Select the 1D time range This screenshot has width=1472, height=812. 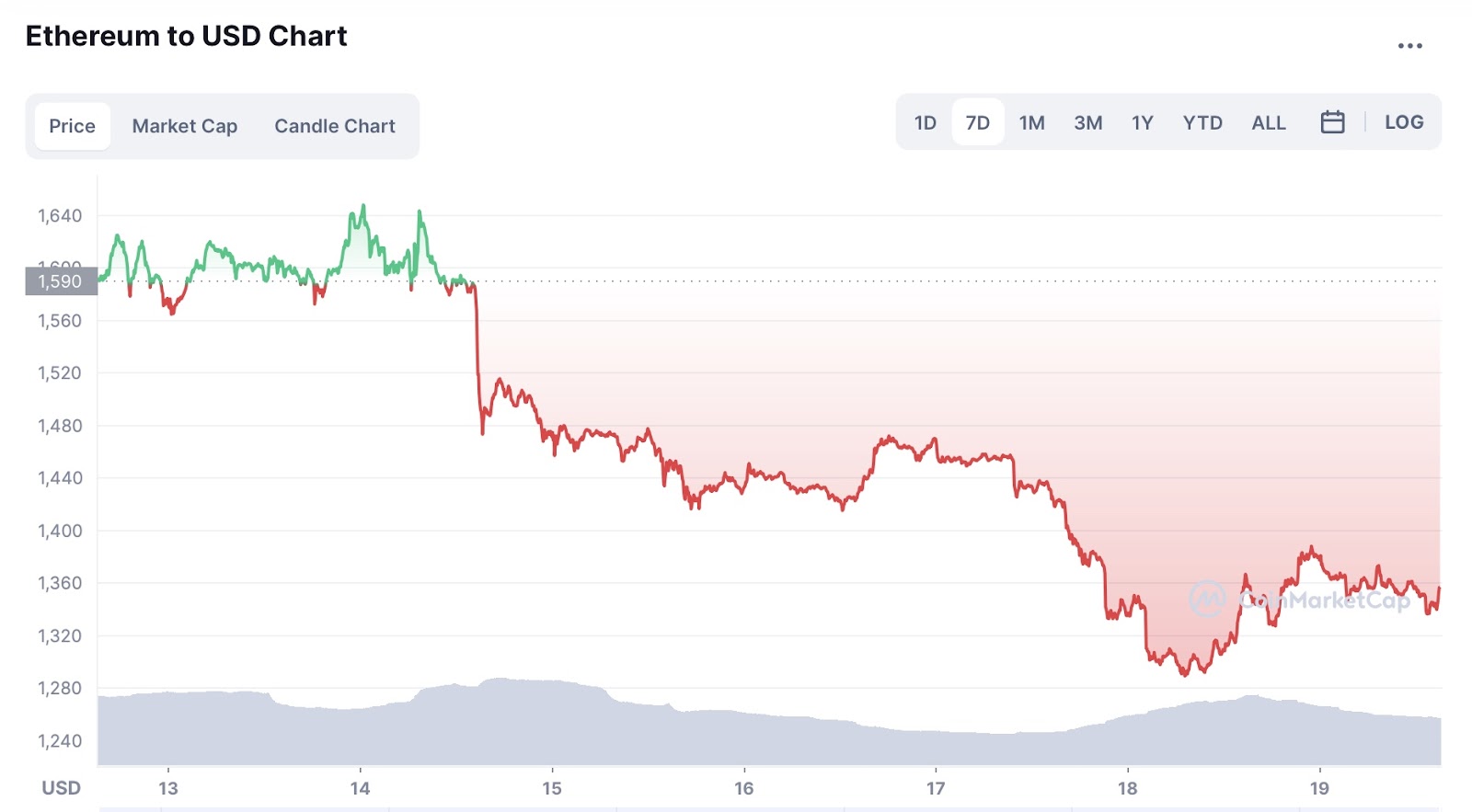925,122
